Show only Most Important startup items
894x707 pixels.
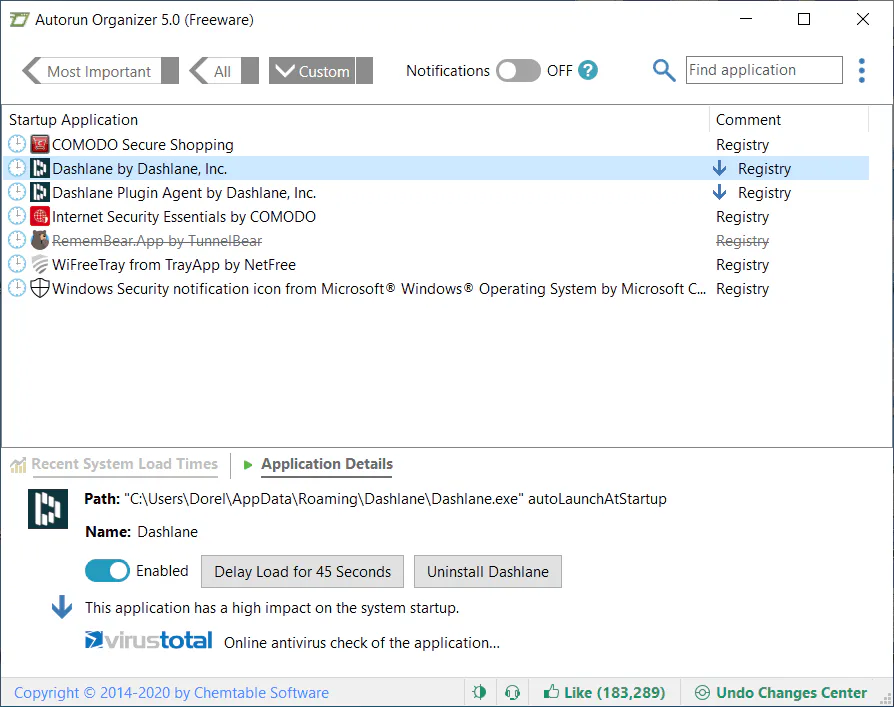[x=100, y=71]
